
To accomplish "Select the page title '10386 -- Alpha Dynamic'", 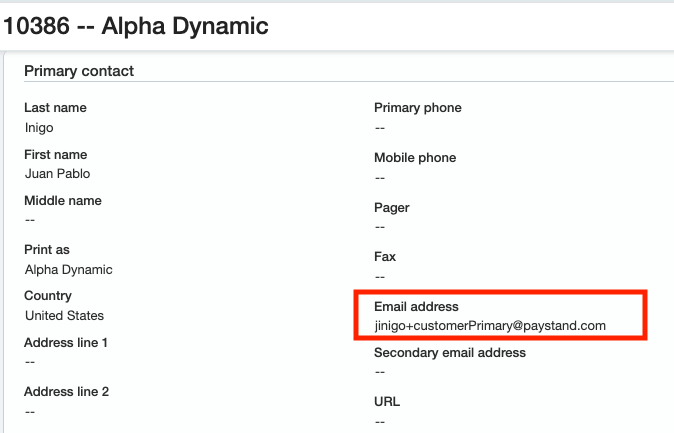I will click(x=136, y=26).
